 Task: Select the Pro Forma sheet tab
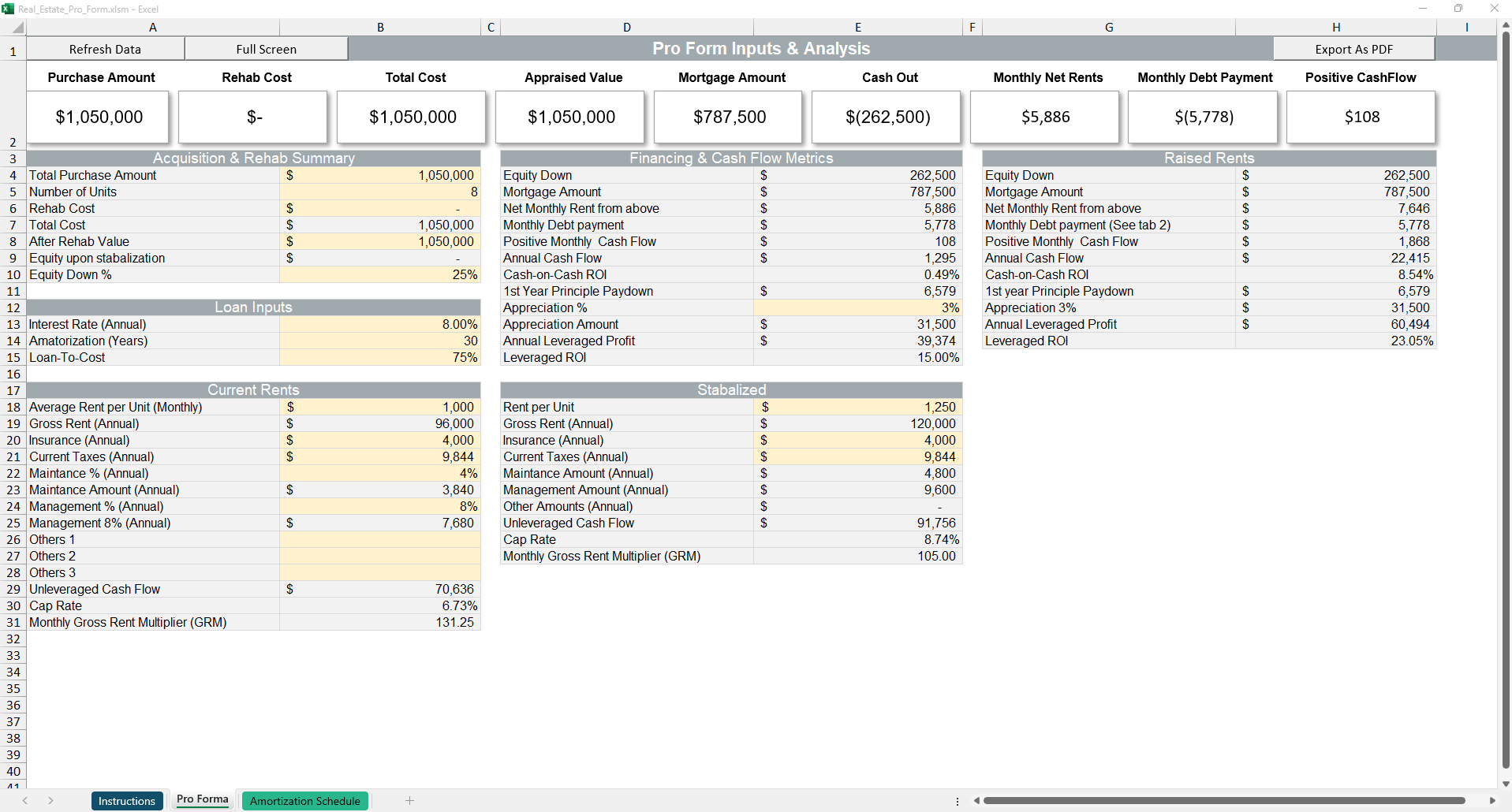202,799
